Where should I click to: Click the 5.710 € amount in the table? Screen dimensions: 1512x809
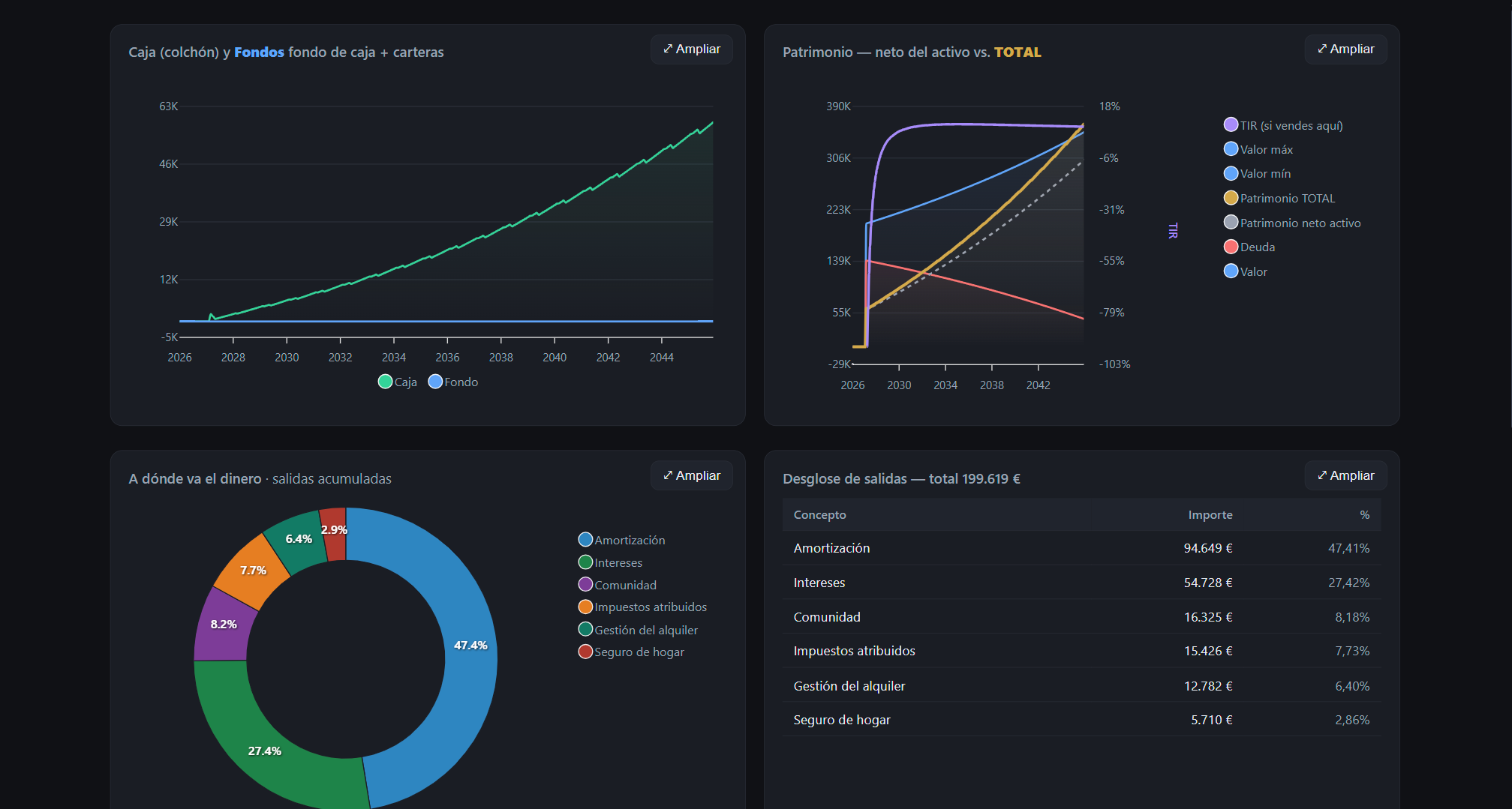1212,719
